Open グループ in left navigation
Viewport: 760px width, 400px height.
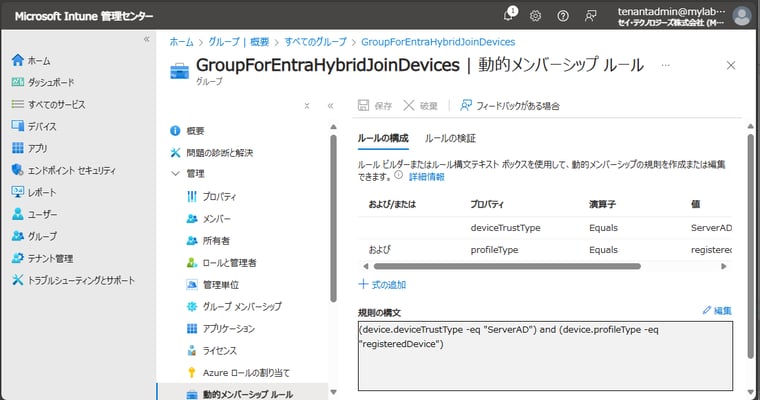(34, 236)
